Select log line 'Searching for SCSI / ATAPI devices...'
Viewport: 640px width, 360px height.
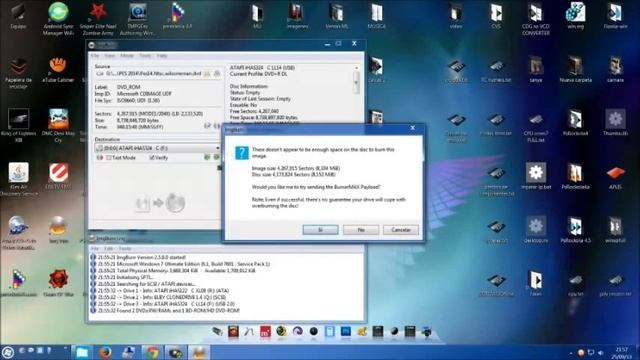[147, 284]
